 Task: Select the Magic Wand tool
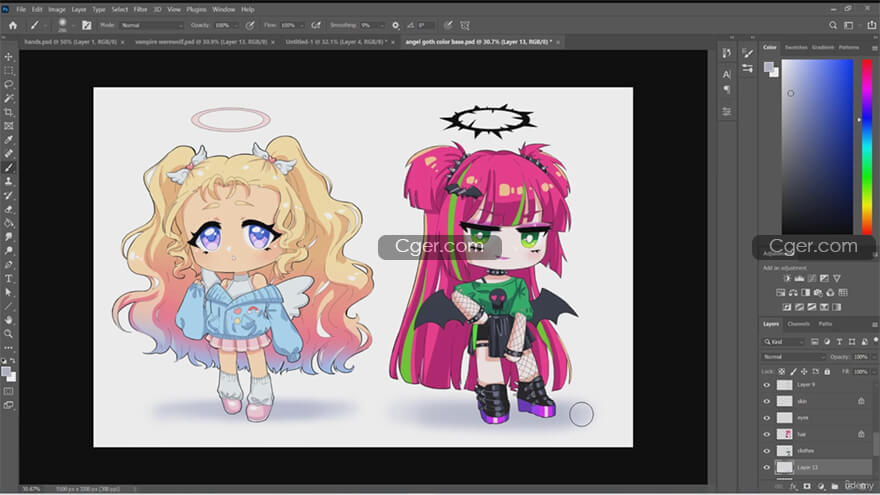tap(8, 98)
